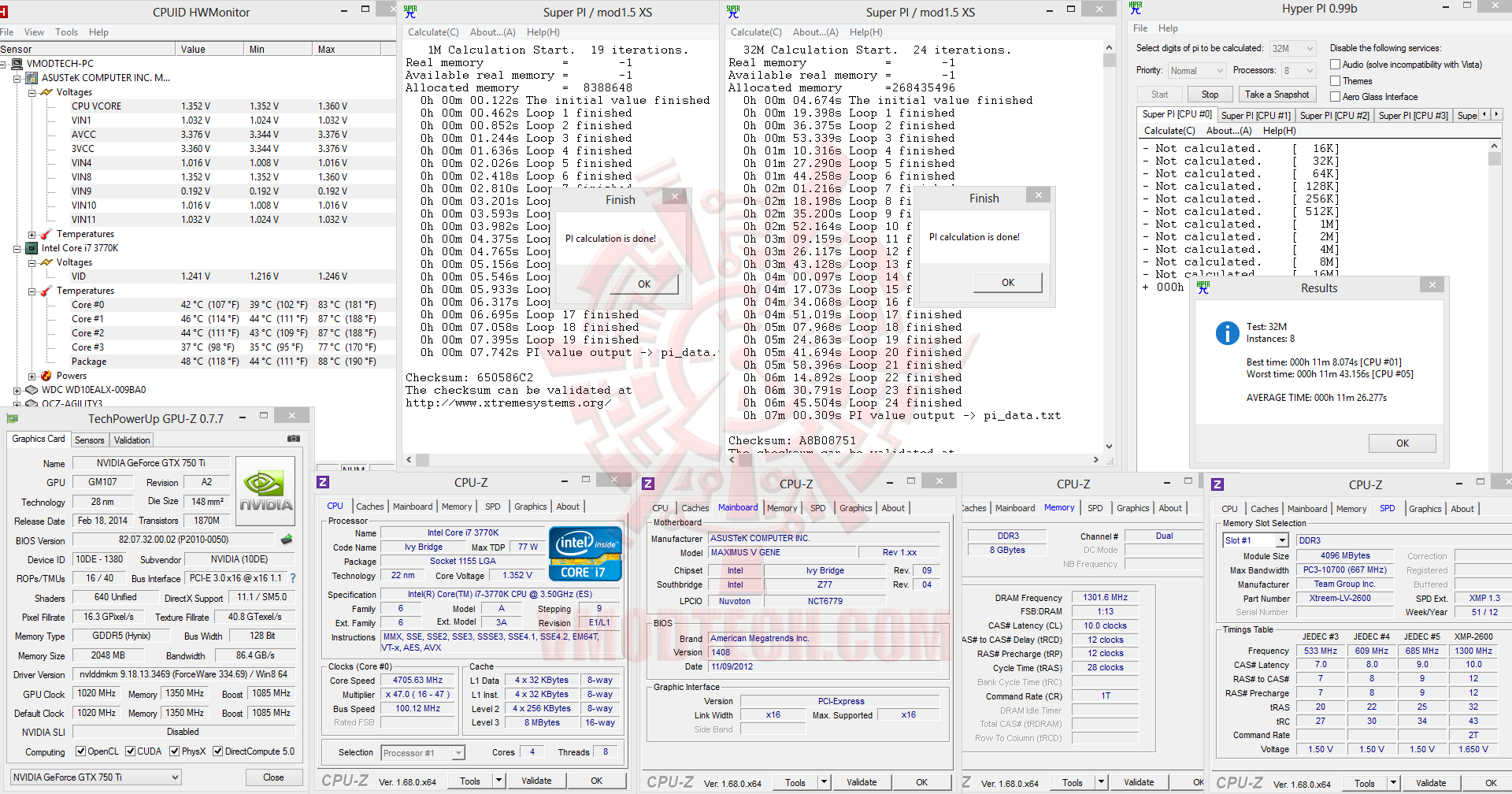This screenshot has height=794, width=1512.
Task: Click the vertical scrollbar in 32M Super PI window
Action: 1109,247
